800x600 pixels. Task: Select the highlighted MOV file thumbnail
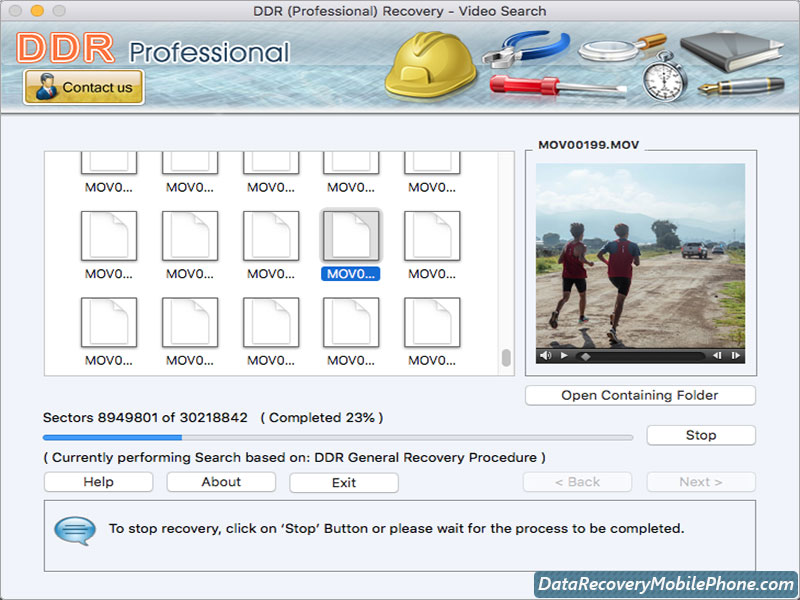[350, 237]
